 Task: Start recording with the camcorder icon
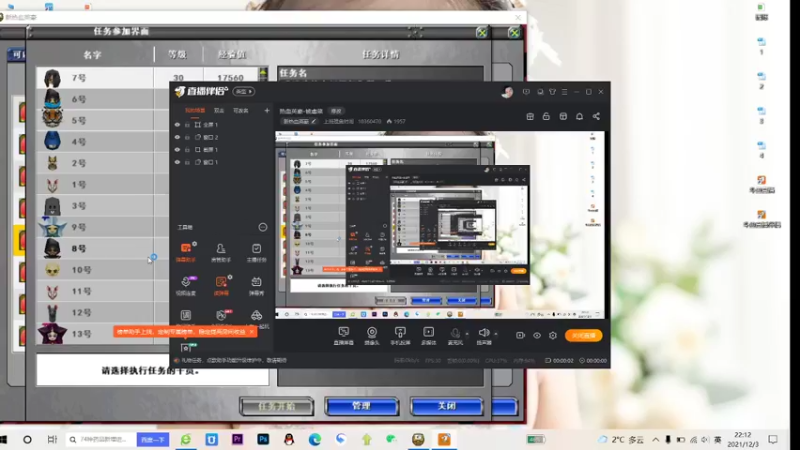(520, 335)
